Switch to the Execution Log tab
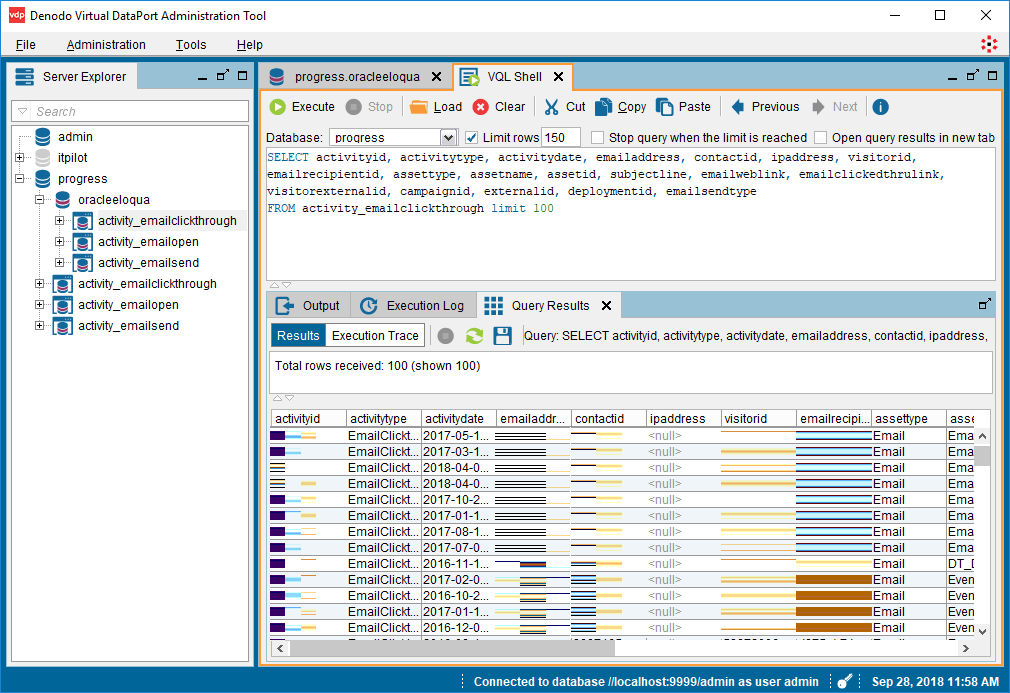Image resolution: width=1010 pixels, height=693 pixels. pos(413,306)
